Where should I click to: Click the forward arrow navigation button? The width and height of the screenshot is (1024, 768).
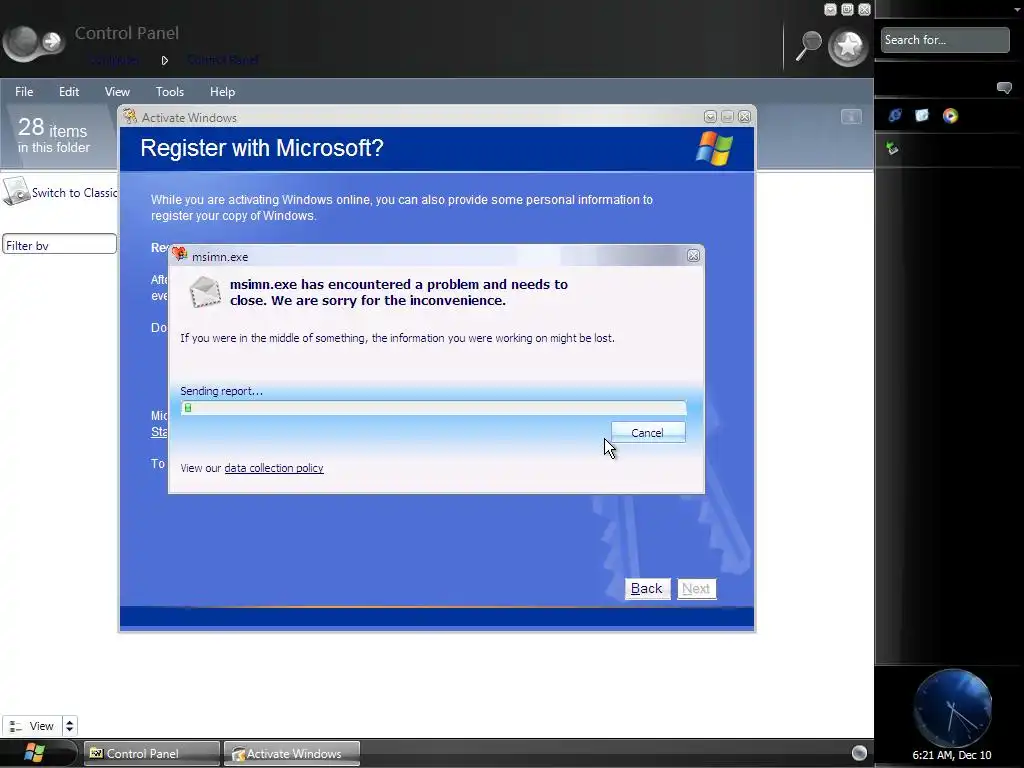click(52, 42)
